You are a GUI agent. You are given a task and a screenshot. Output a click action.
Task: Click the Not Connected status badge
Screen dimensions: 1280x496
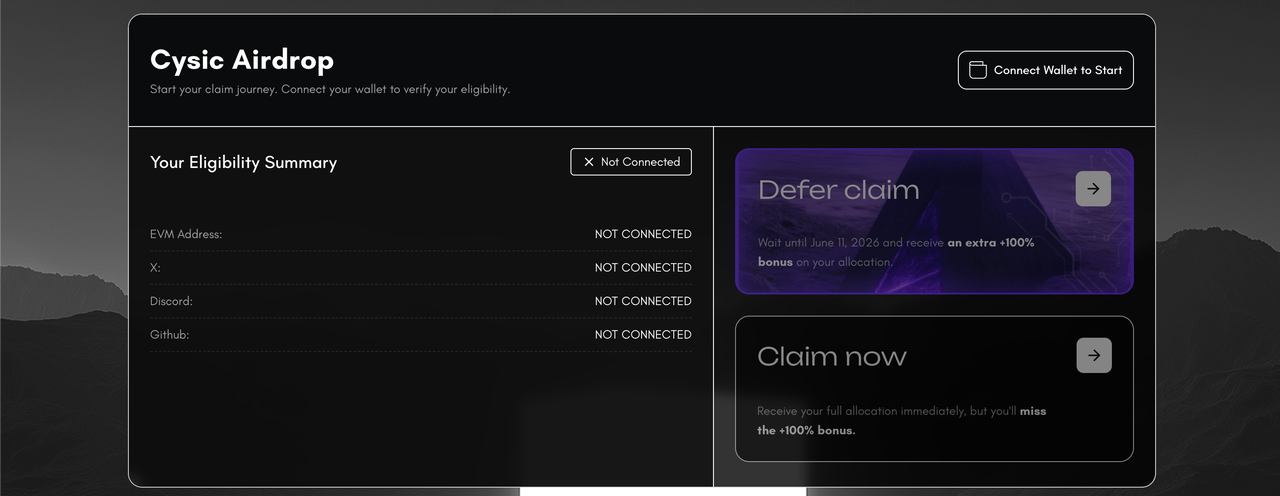631,162
